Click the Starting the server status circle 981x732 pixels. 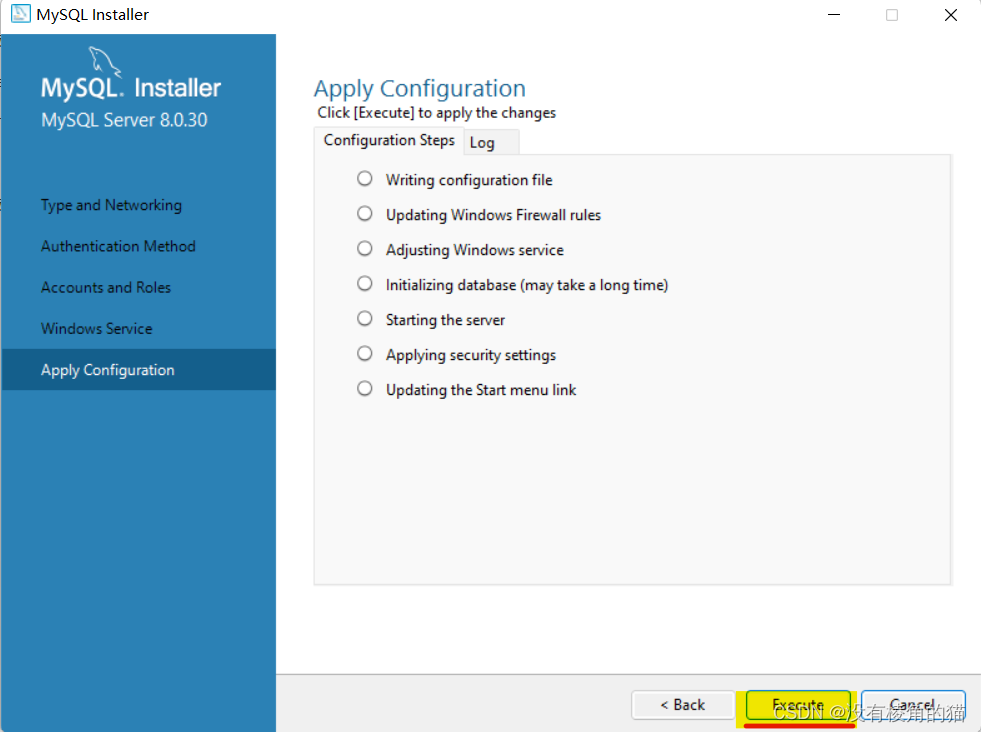tap(364, 318)
